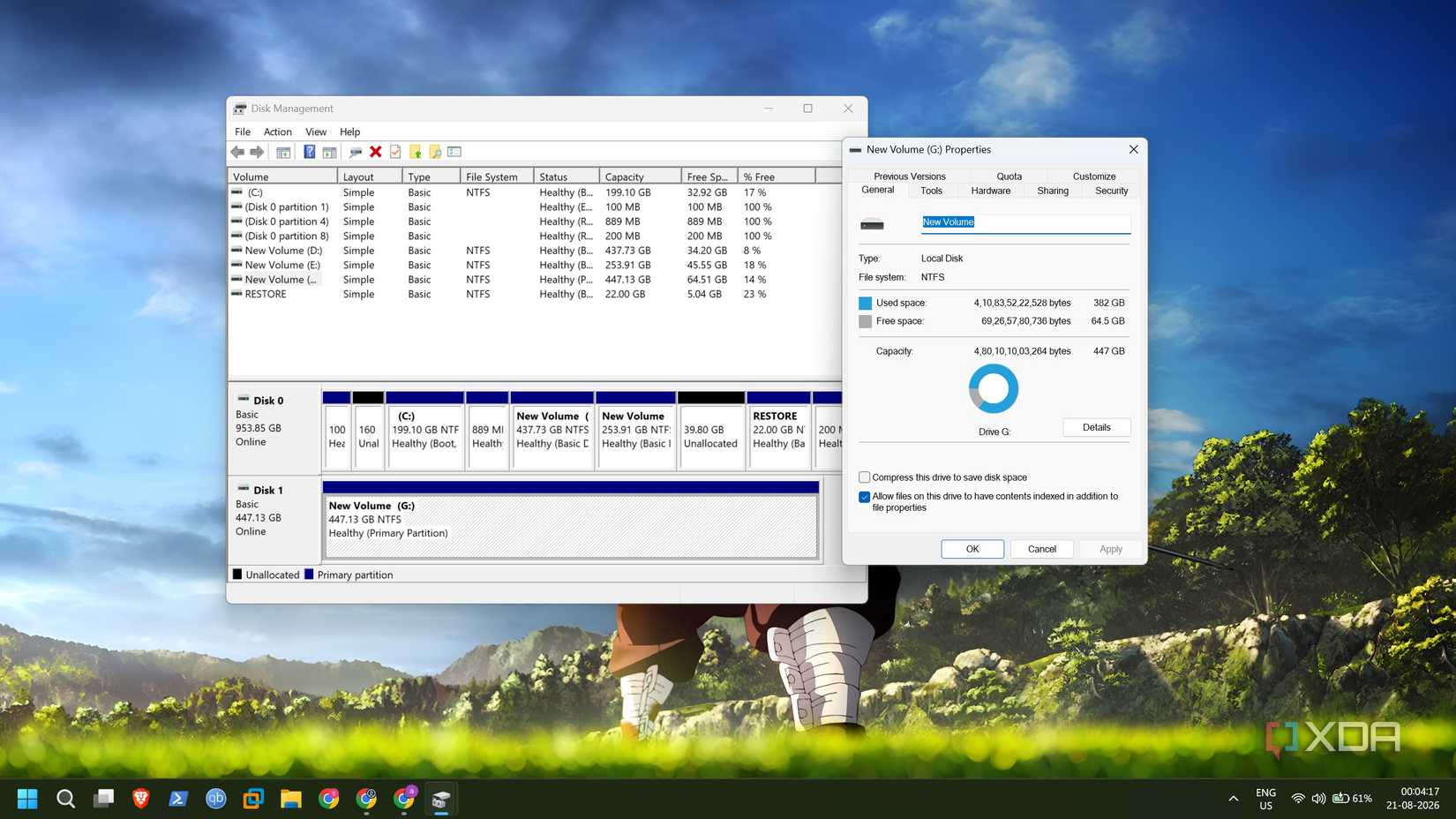Image resolution: width=1456 pixels, height=819 pixels.
Task: Switch to the Hardware tab in Properties
Action: (991, 191)
